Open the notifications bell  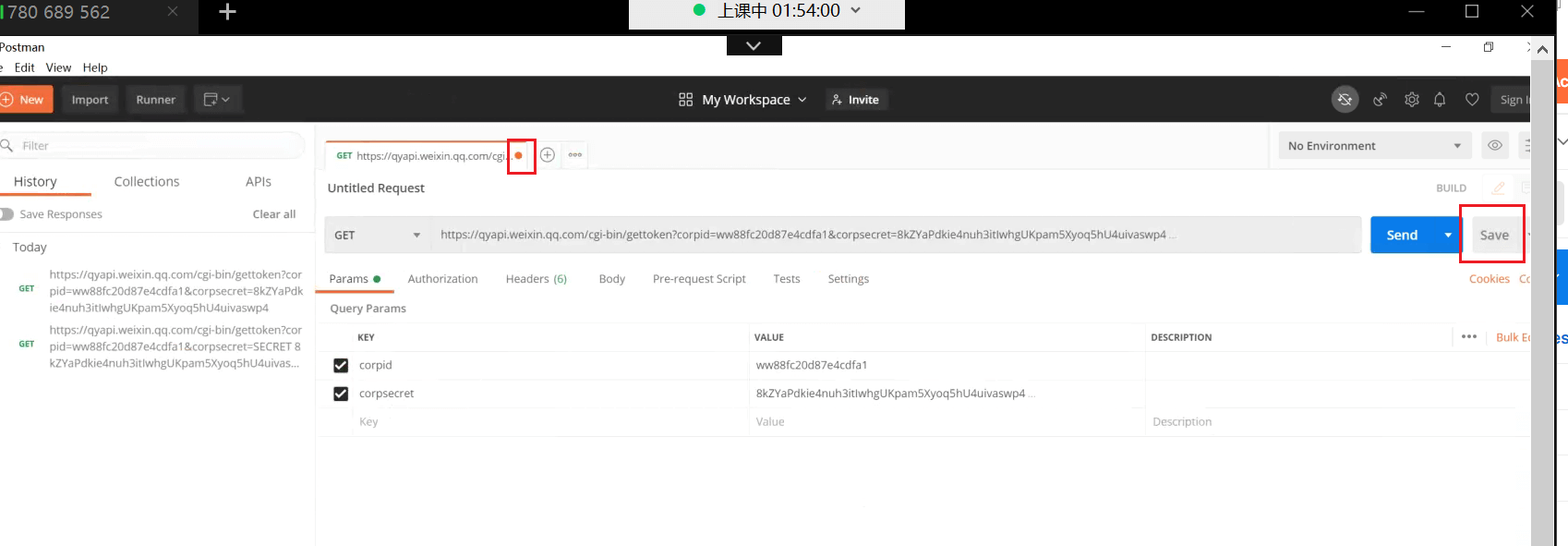[x=1440, y=100]
